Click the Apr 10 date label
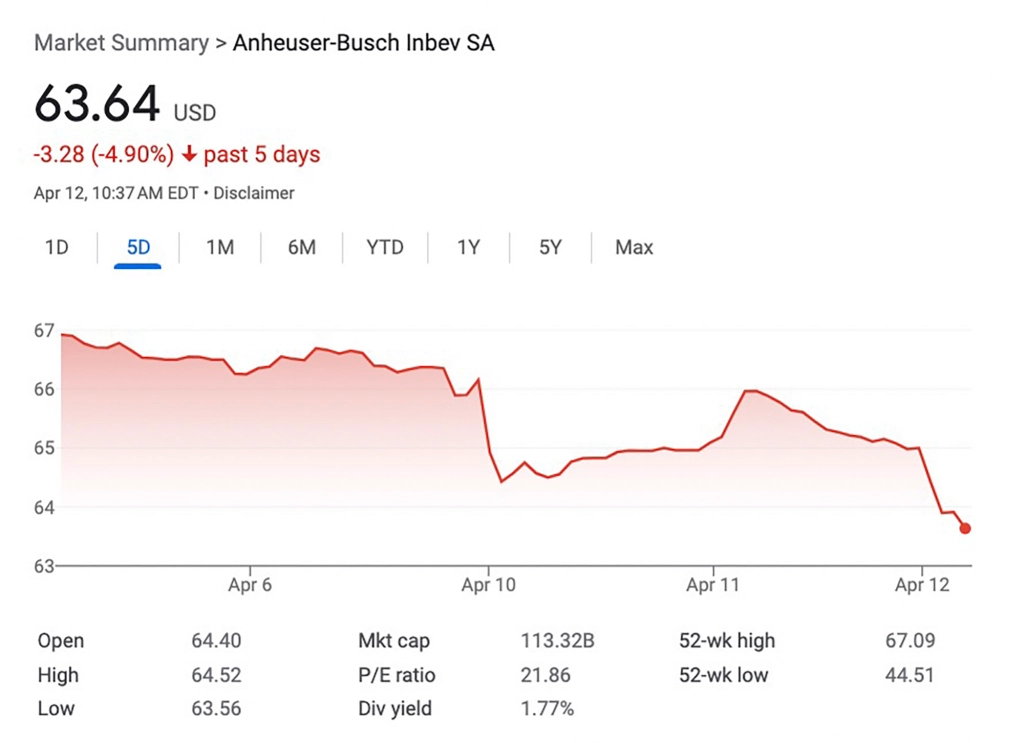Screen dimensions: 1024x743 (488, 585)
